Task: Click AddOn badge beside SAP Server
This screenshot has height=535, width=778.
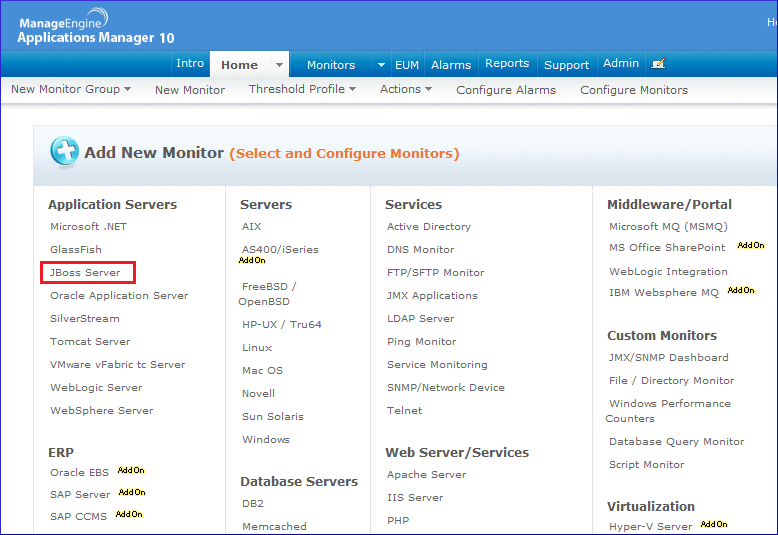Action: [132, 492]
